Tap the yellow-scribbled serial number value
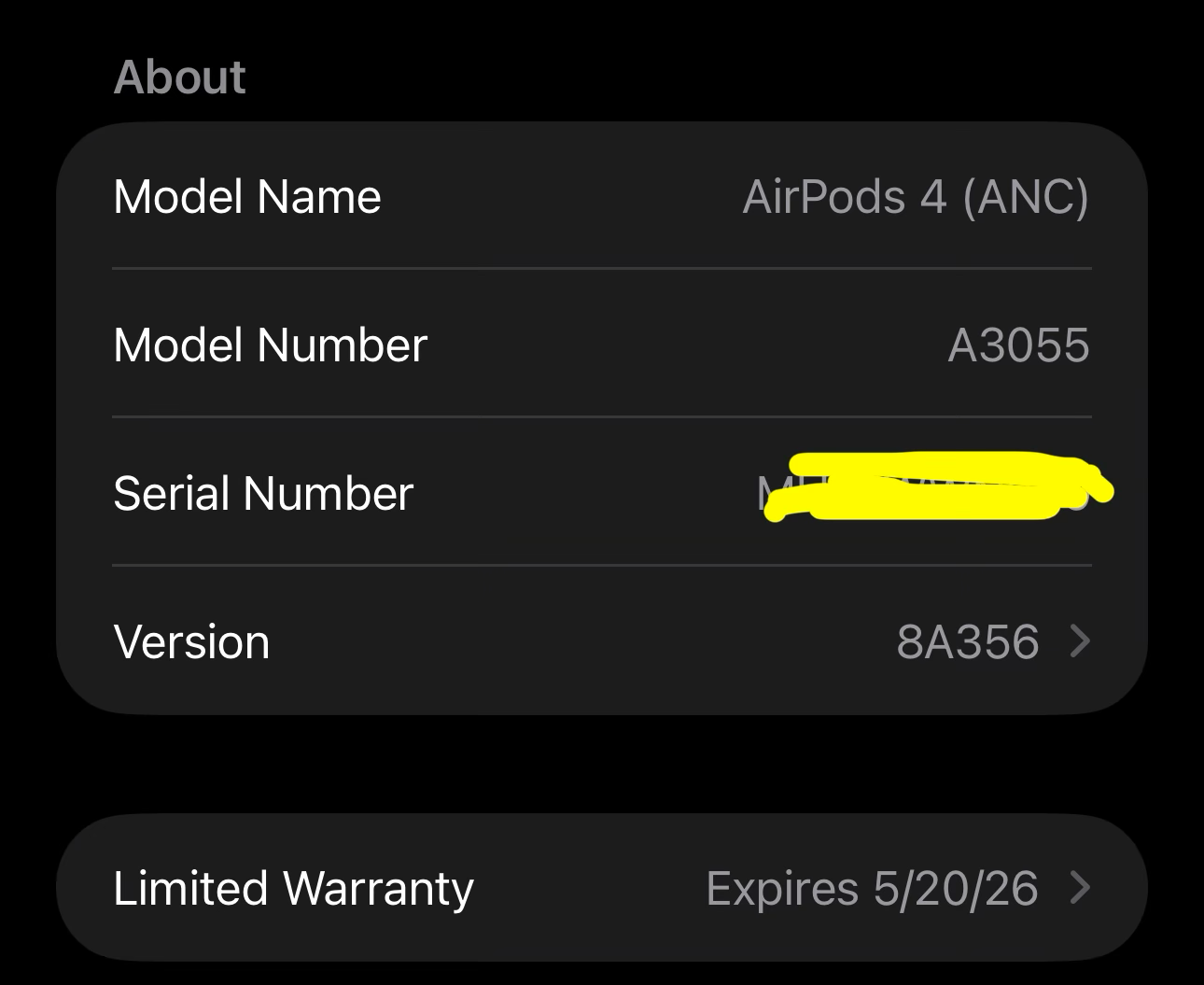Viewport: 1204px width, 985px height. tap(933, 486)
